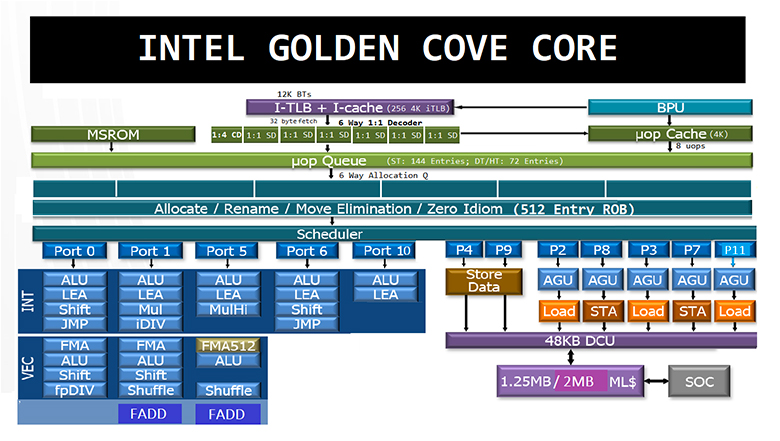Image resolution: width=780 pixels, height=441 pixels.
Task: Click the P3 port box
Action: [x=649, y=250]
